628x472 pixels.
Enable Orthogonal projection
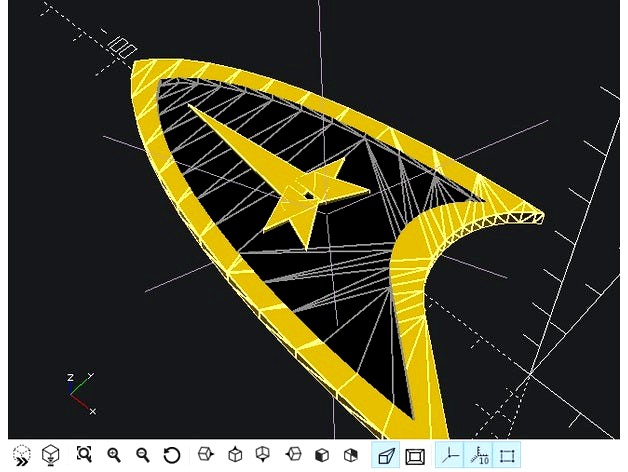tap(415, 456)
